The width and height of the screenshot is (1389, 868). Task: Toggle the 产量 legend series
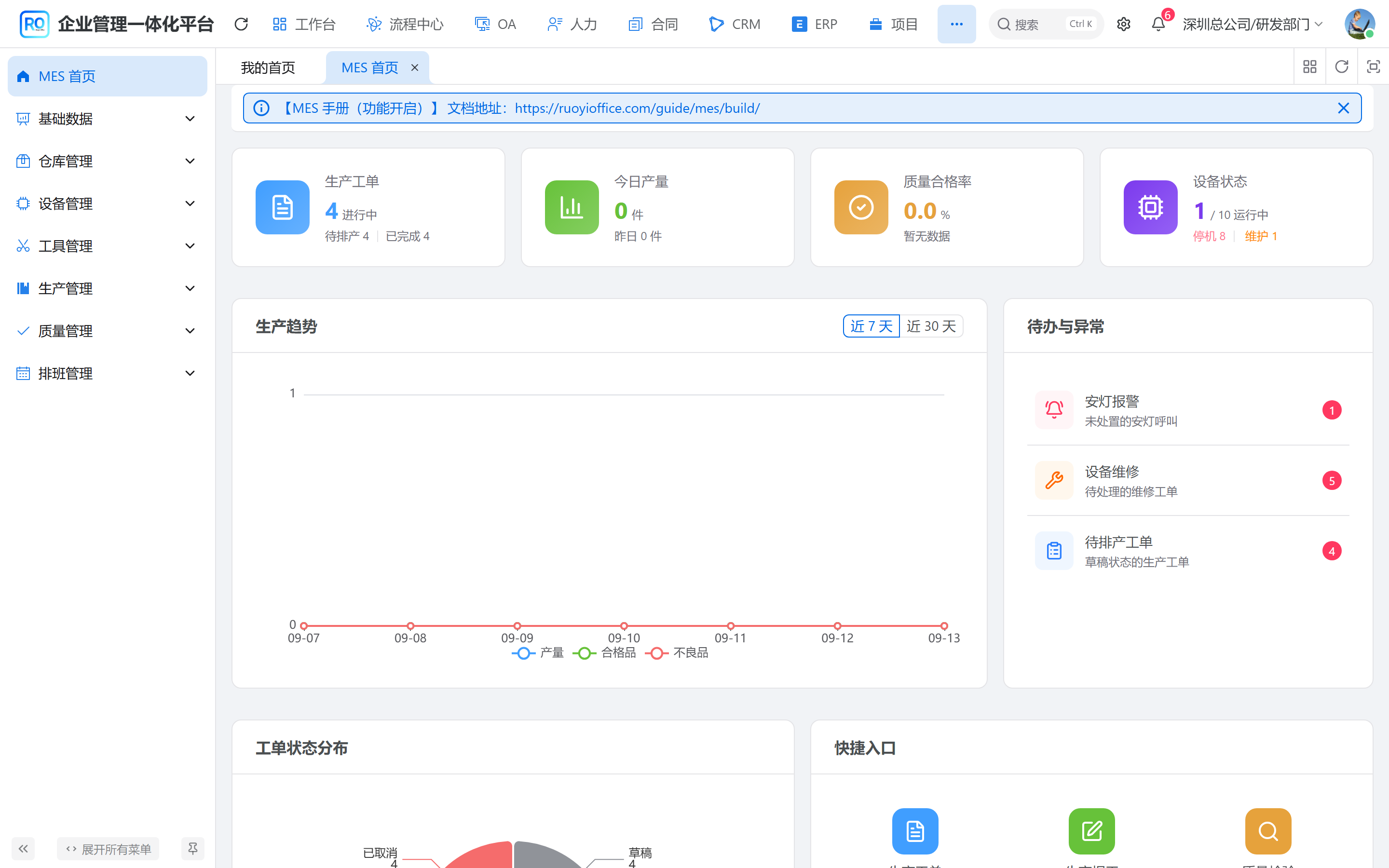(x=538, y=653)
